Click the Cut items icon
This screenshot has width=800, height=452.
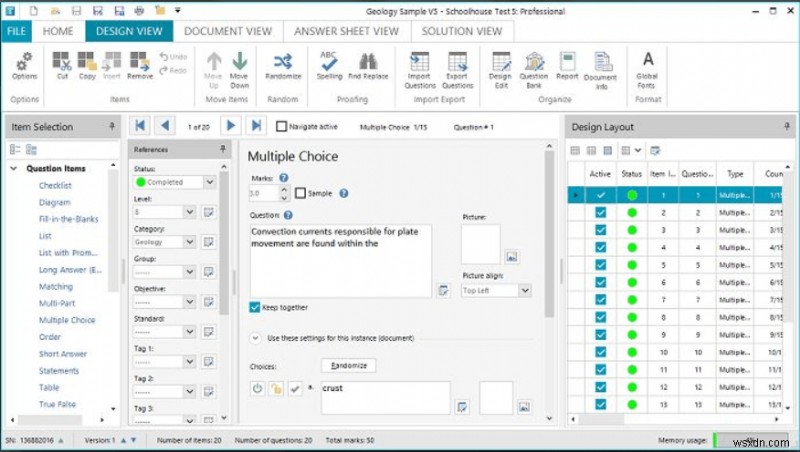pos(62,66)
